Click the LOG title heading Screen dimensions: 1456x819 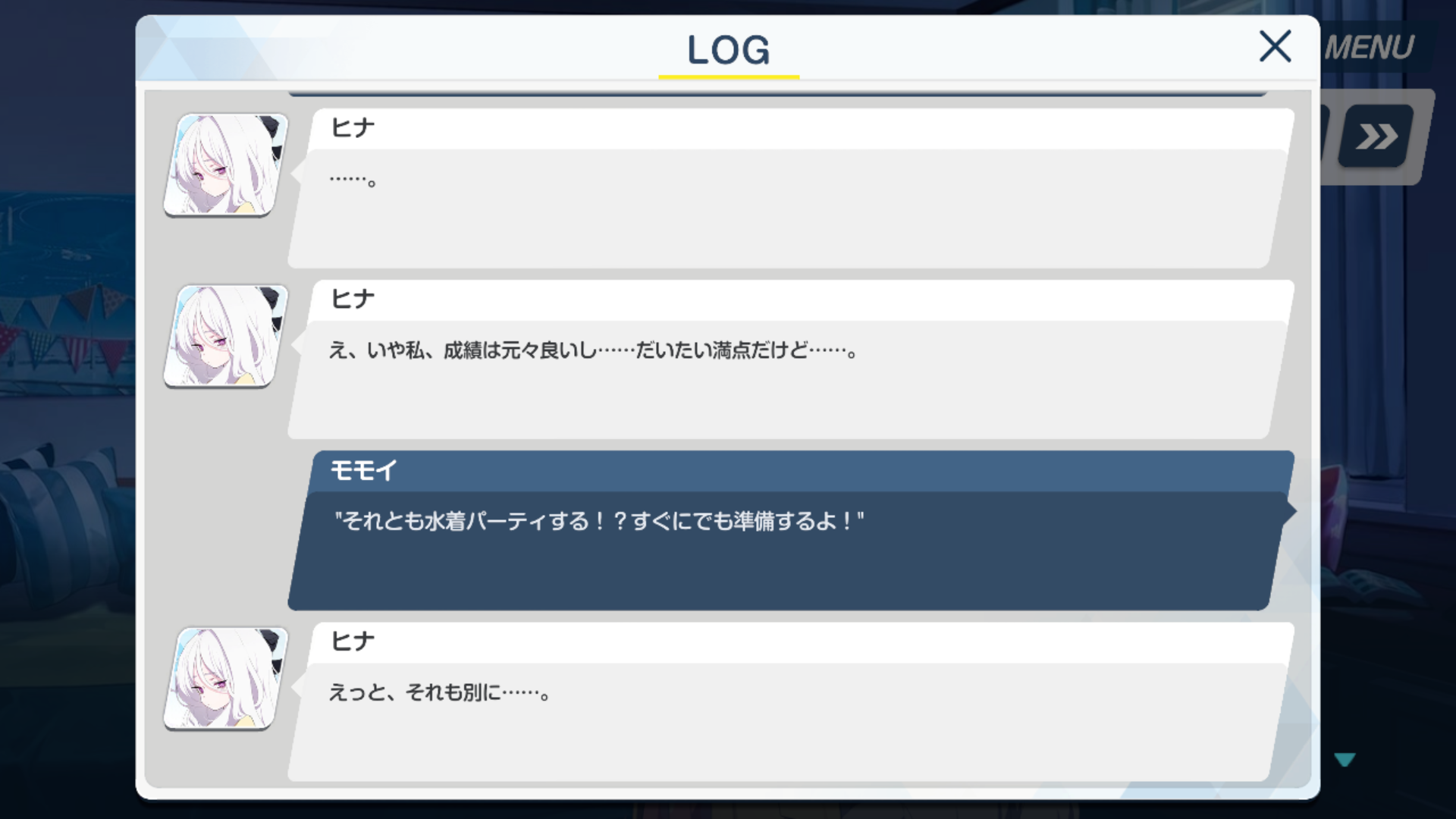728,50
